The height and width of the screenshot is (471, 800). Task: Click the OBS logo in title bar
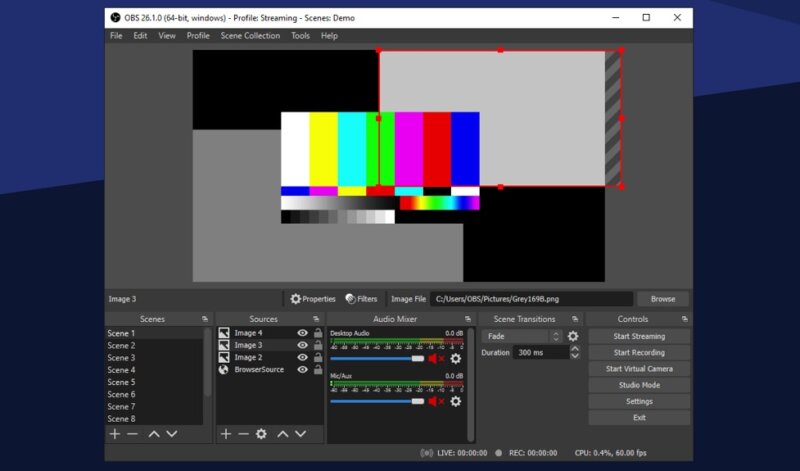[115, 17]
